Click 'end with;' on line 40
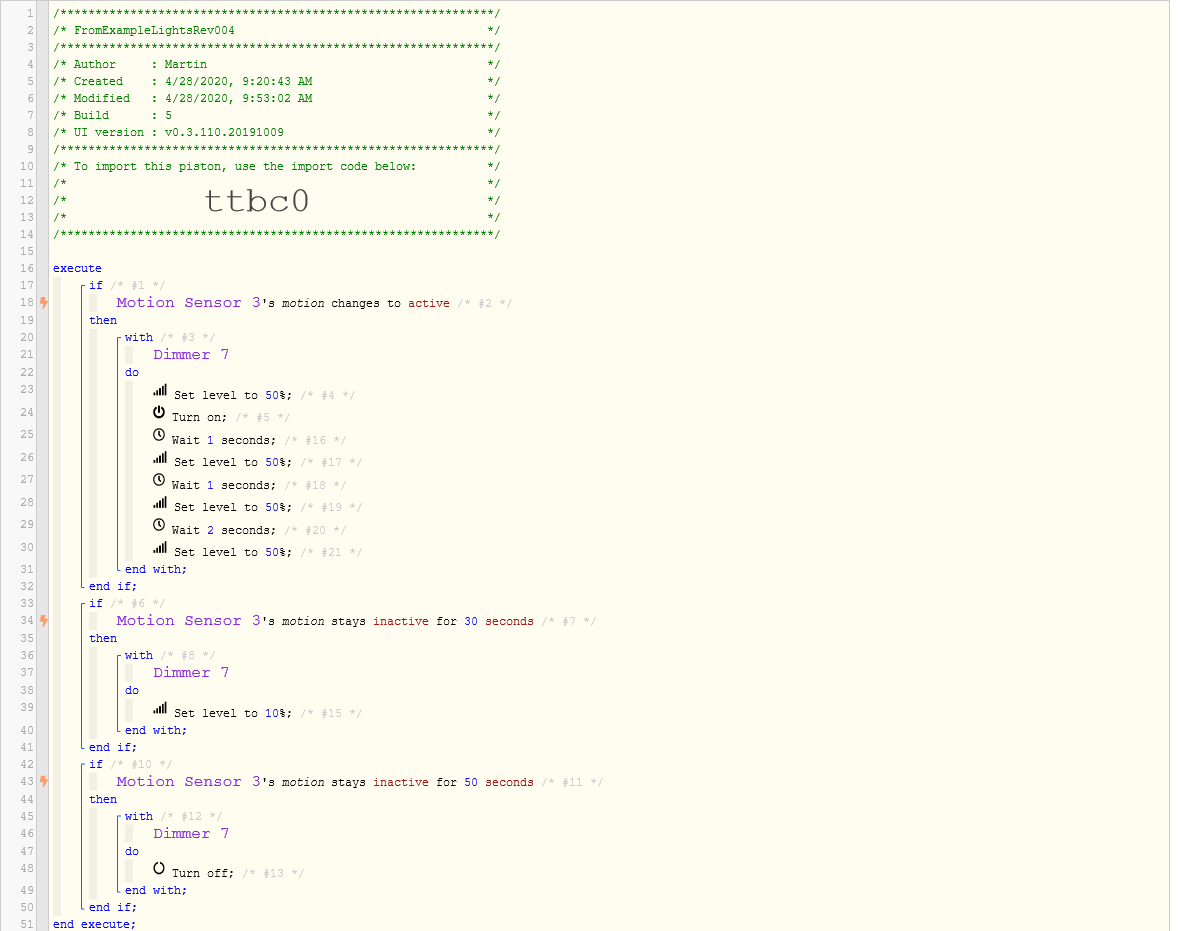1178x931 pixels. tap(156, 730)
